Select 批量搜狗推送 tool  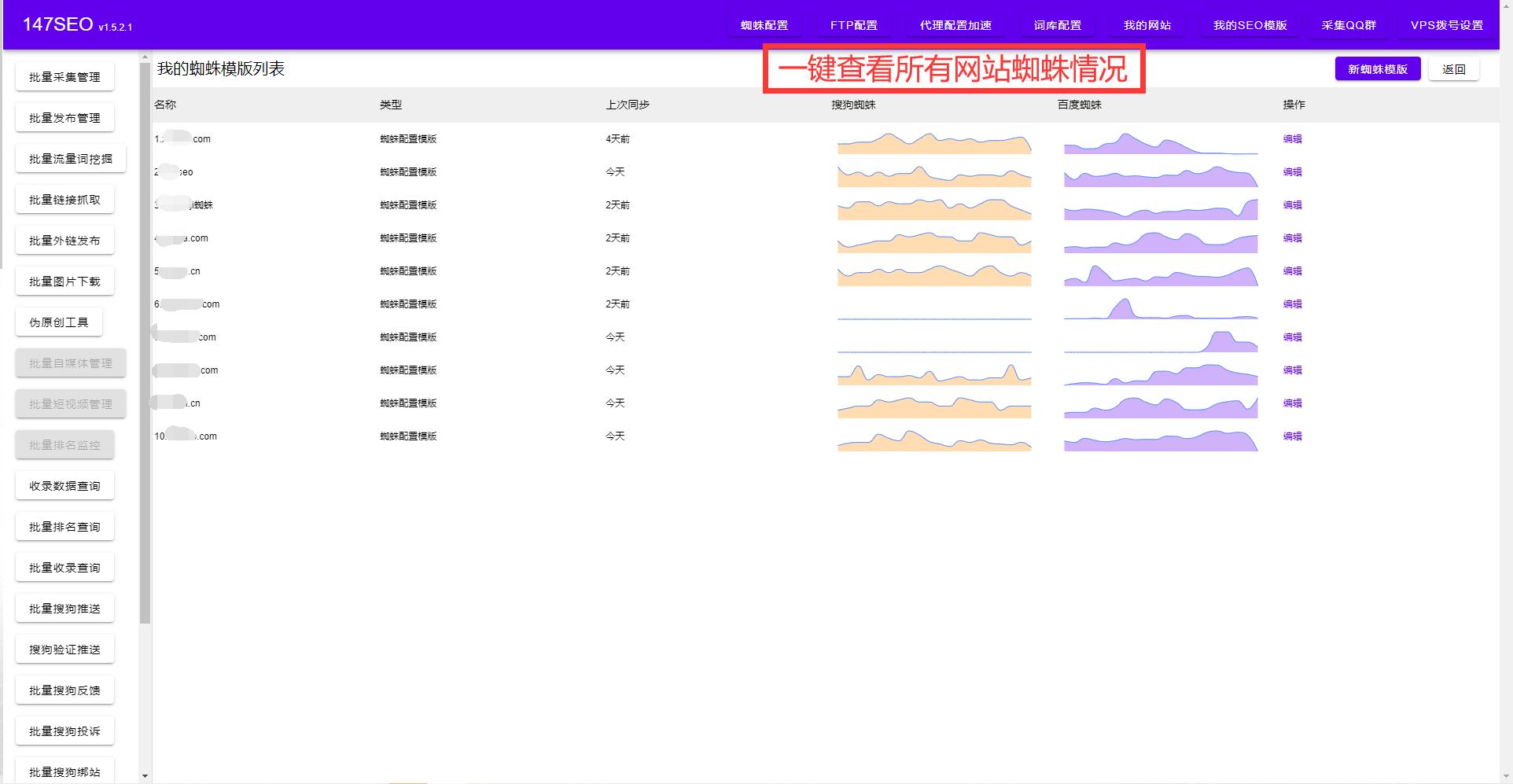click(64, 608)
